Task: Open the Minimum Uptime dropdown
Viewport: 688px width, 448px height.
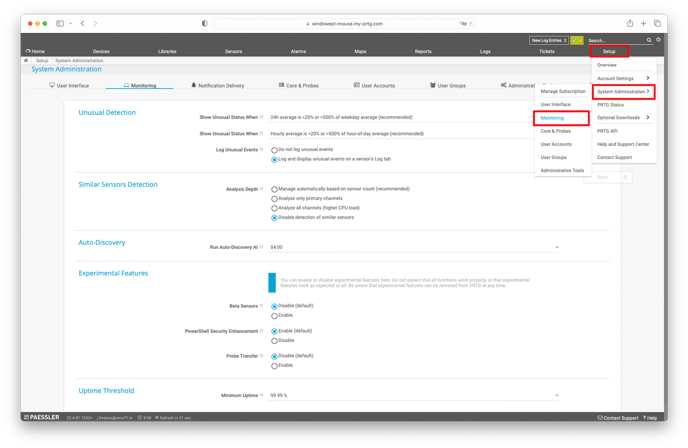Action: pyautogui.click(x=556, y=395)
